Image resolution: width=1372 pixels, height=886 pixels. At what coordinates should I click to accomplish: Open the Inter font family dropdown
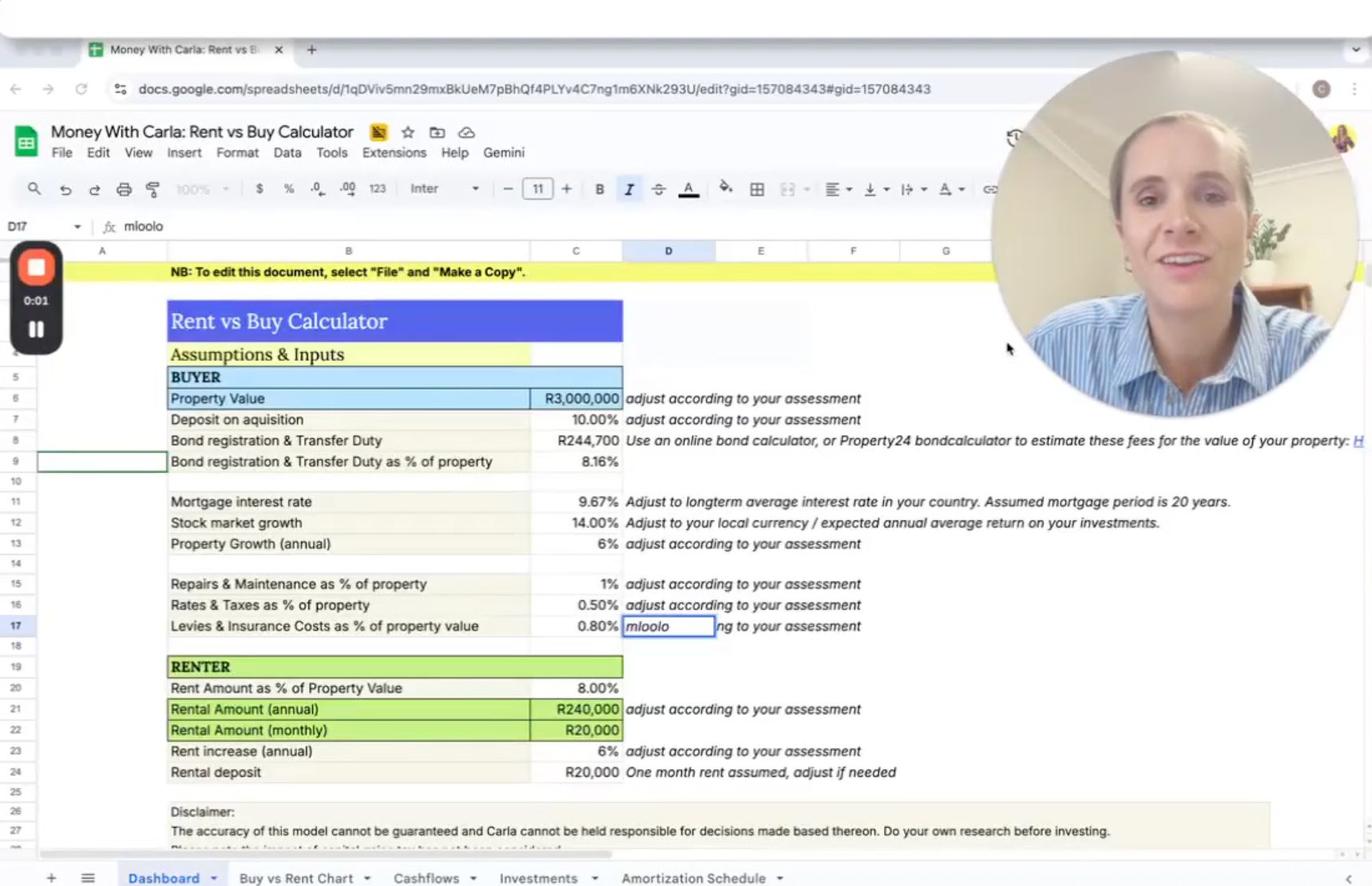(x=444, y=189)
